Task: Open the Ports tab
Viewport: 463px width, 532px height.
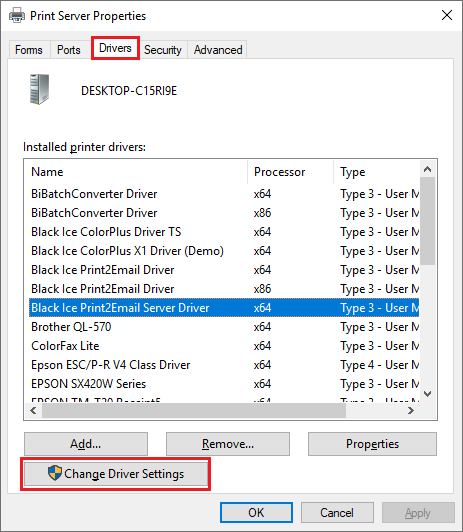Action: click(x=69, y=50)
